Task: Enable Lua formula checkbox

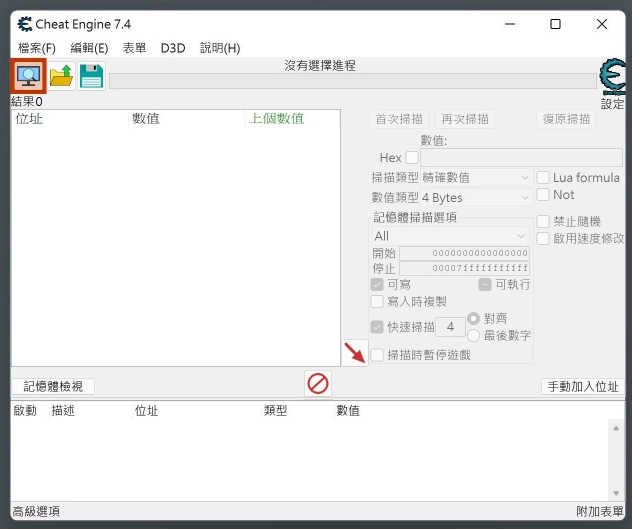Action: tap(543, 177)
